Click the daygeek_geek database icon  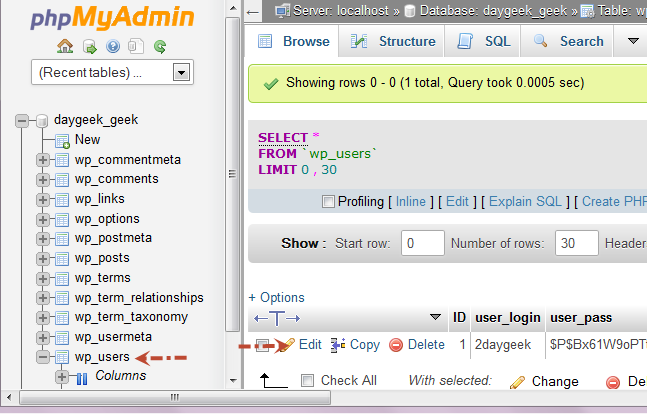(42, 121)
